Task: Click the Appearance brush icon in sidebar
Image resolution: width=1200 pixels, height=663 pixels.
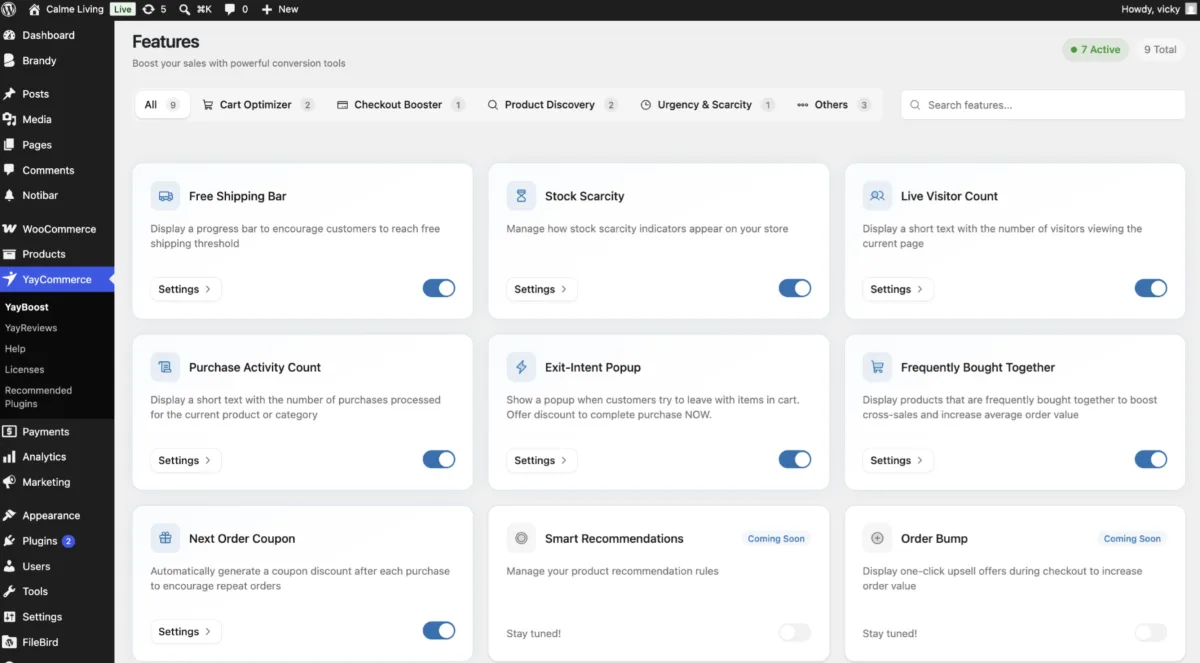Action: click(x=10, y=516)
